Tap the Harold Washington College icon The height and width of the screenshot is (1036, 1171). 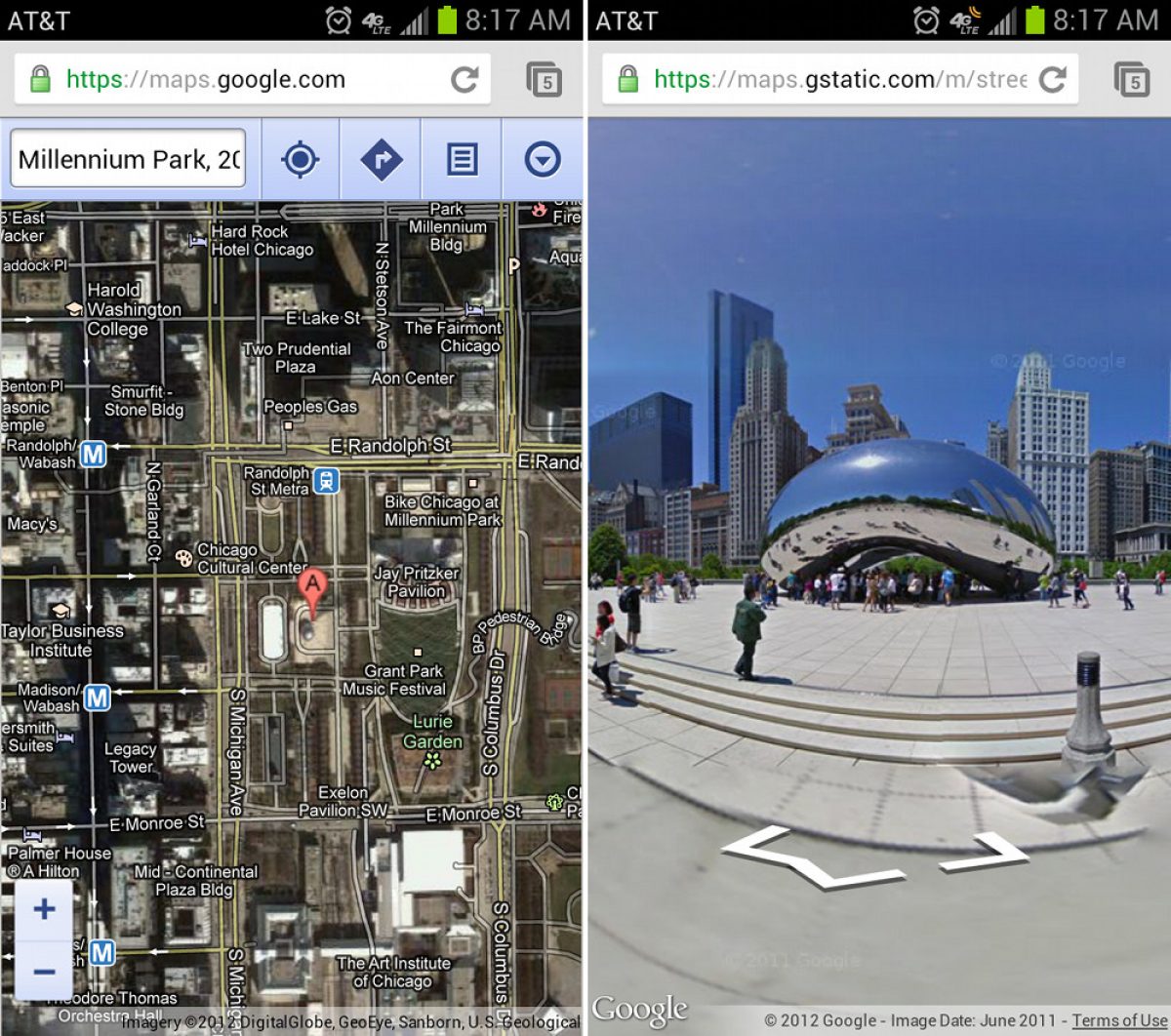(x=73, y=308)
